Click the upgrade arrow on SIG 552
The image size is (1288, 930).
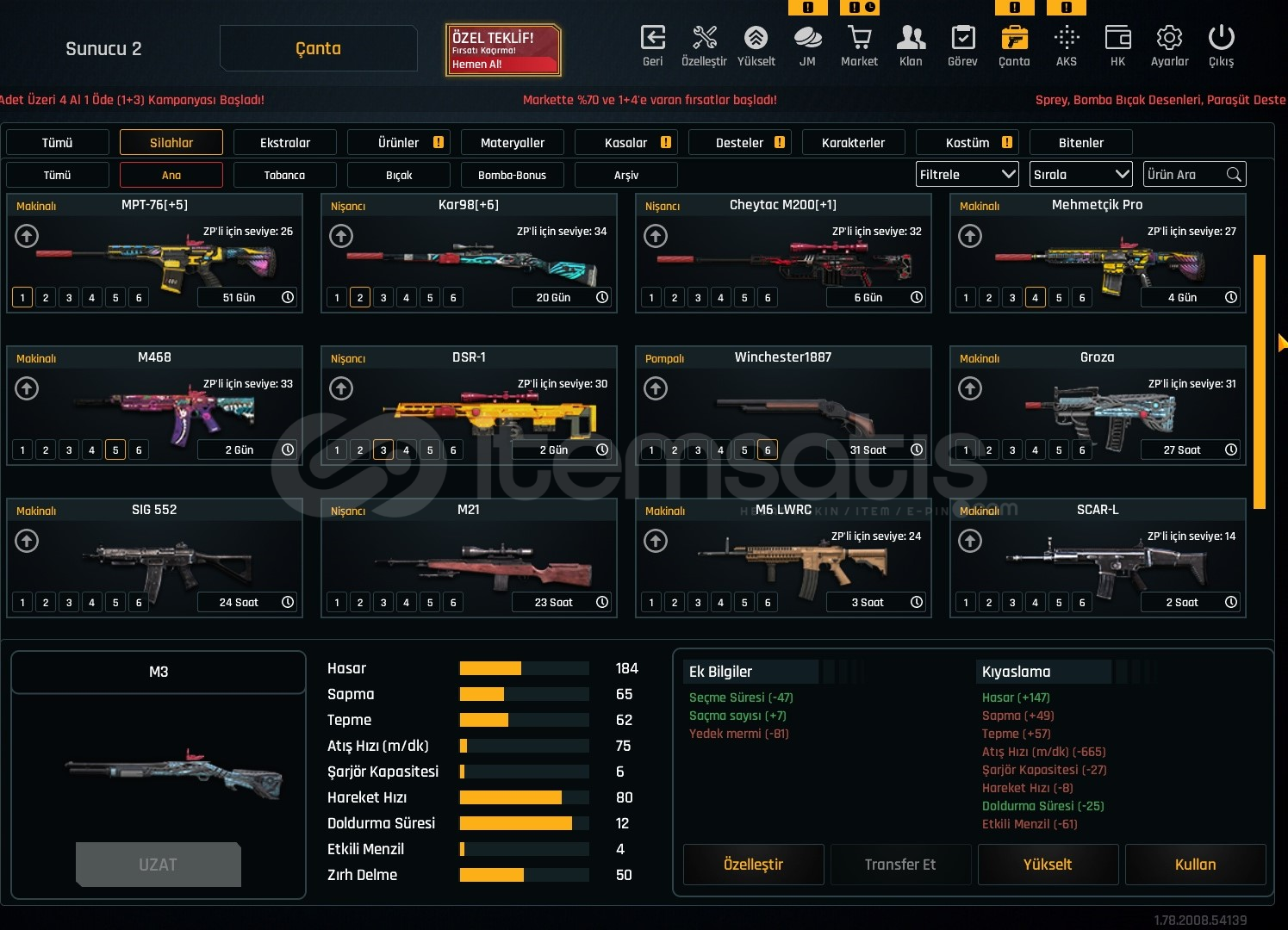(27, 541)
